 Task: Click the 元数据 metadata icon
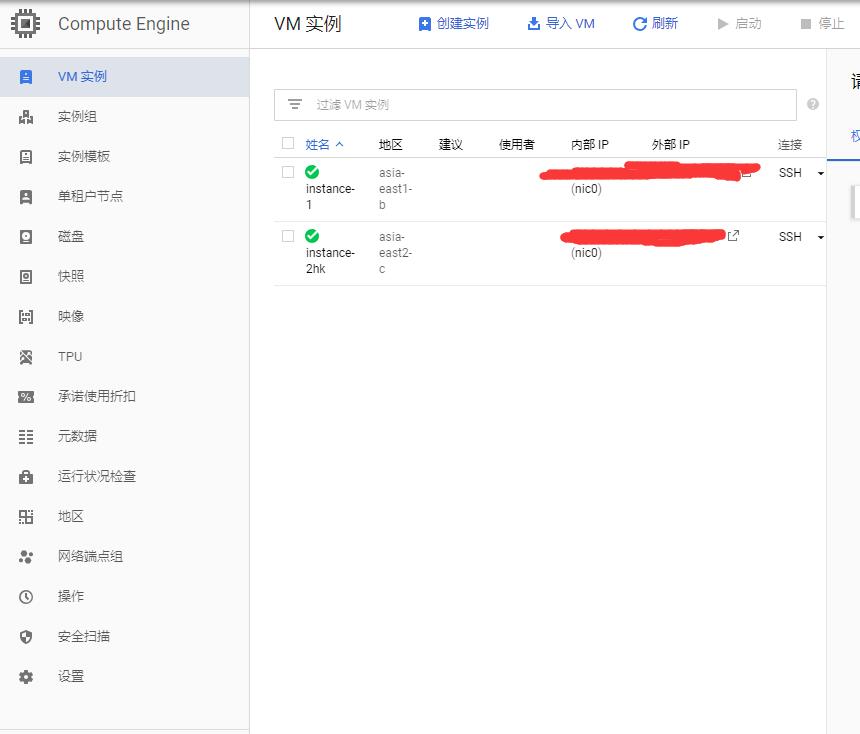point(26,437)
